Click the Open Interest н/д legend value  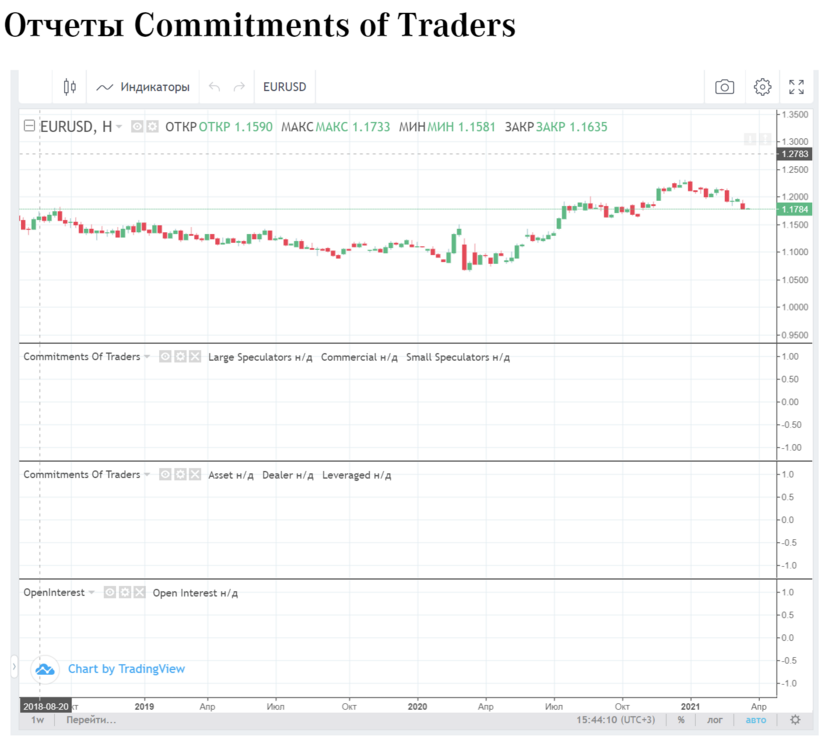coord(195,593)
